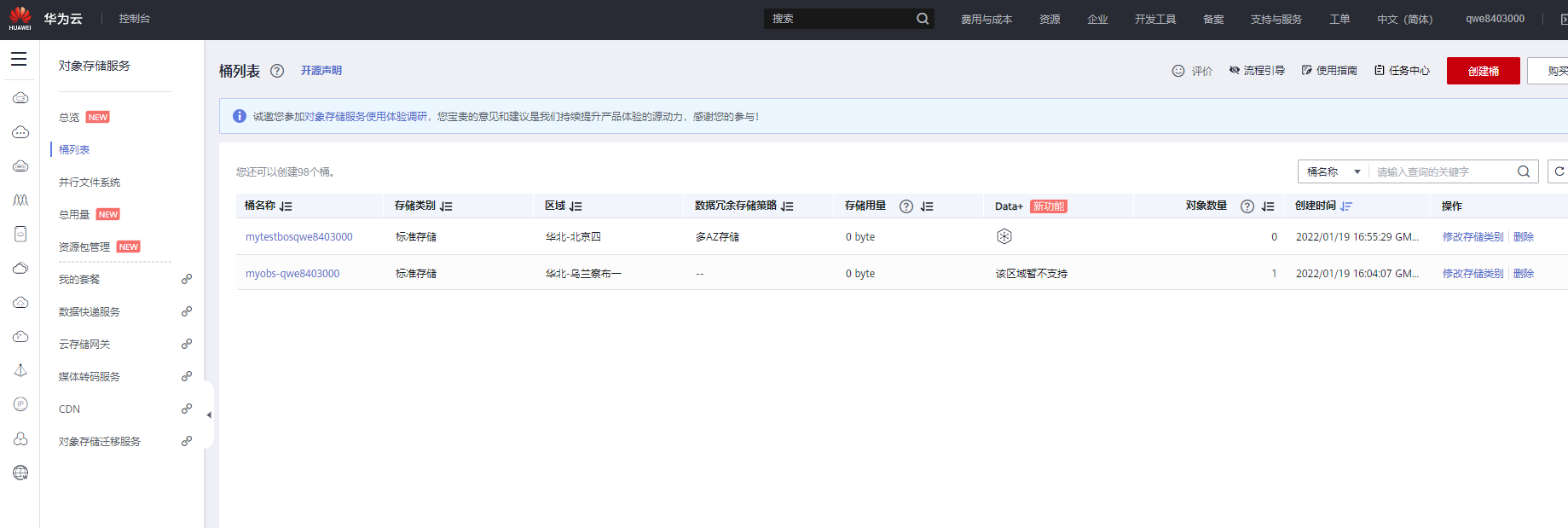Collapse the left navigation panel arrow
The width and height of the screenshot is (1568, 528).
click(x=209, y=415)
